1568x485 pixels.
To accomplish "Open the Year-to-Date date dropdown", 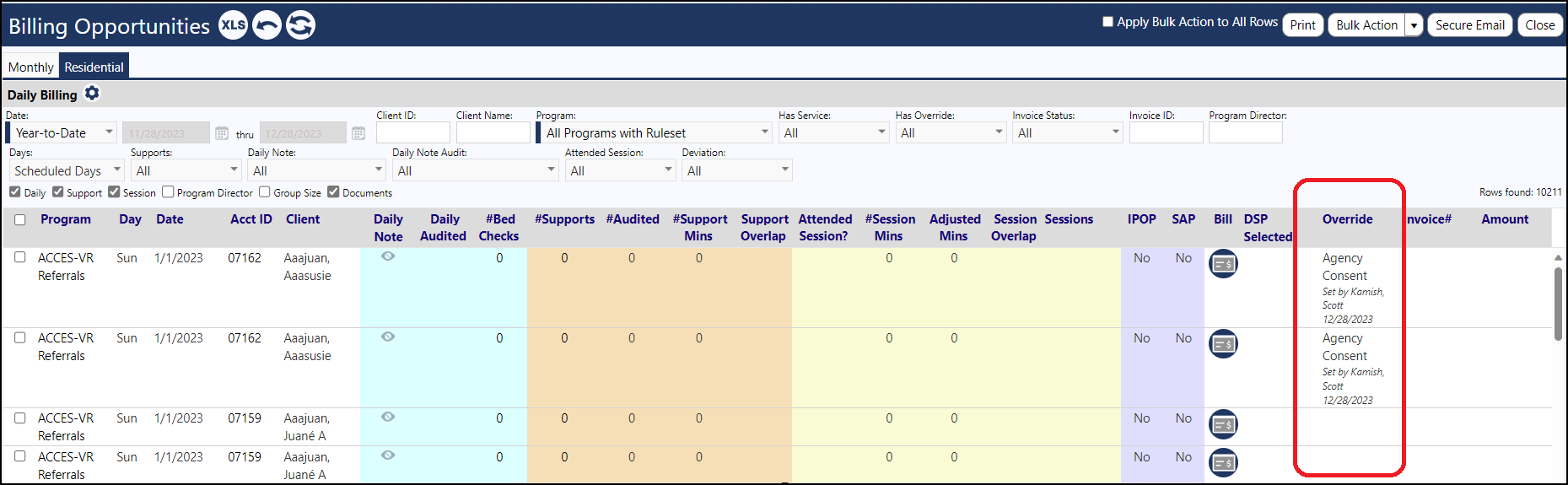I will pyautogui.click(x=62, y=133).
